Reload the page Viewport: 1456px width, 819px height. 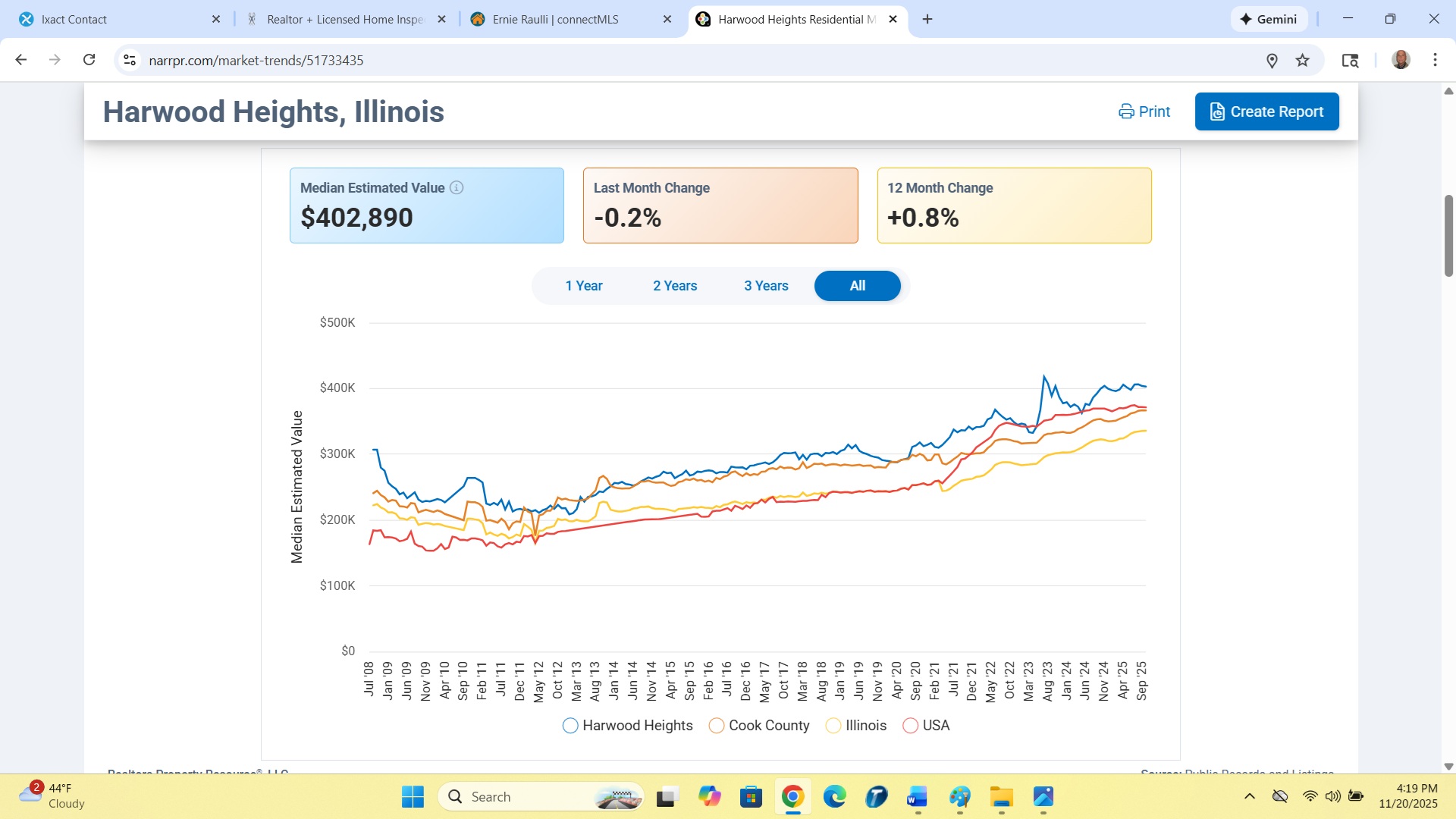(x=89, y=60)
